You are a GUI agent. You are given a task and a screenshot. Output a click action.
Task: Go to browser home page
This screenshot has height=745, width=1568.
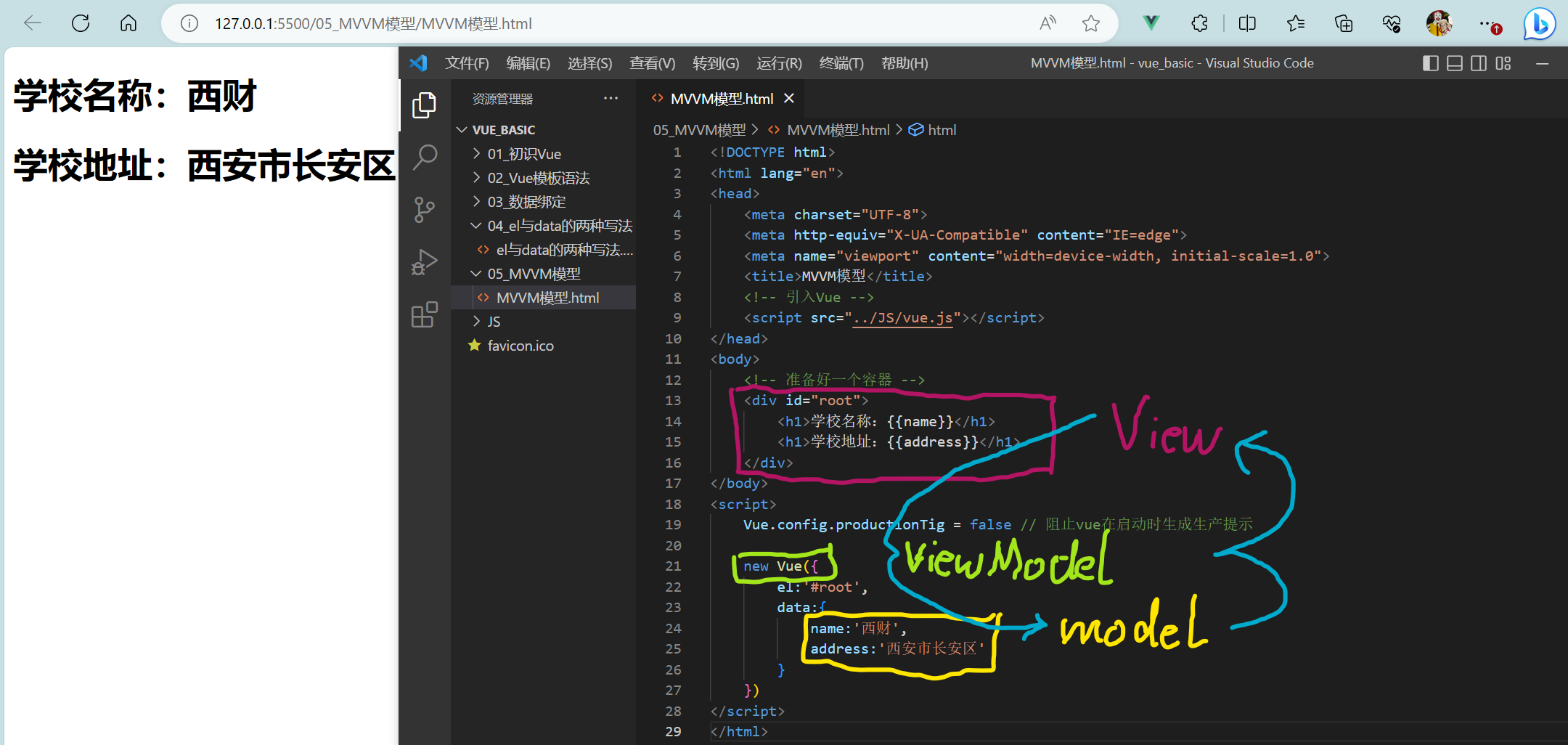[x=128, y=23]
